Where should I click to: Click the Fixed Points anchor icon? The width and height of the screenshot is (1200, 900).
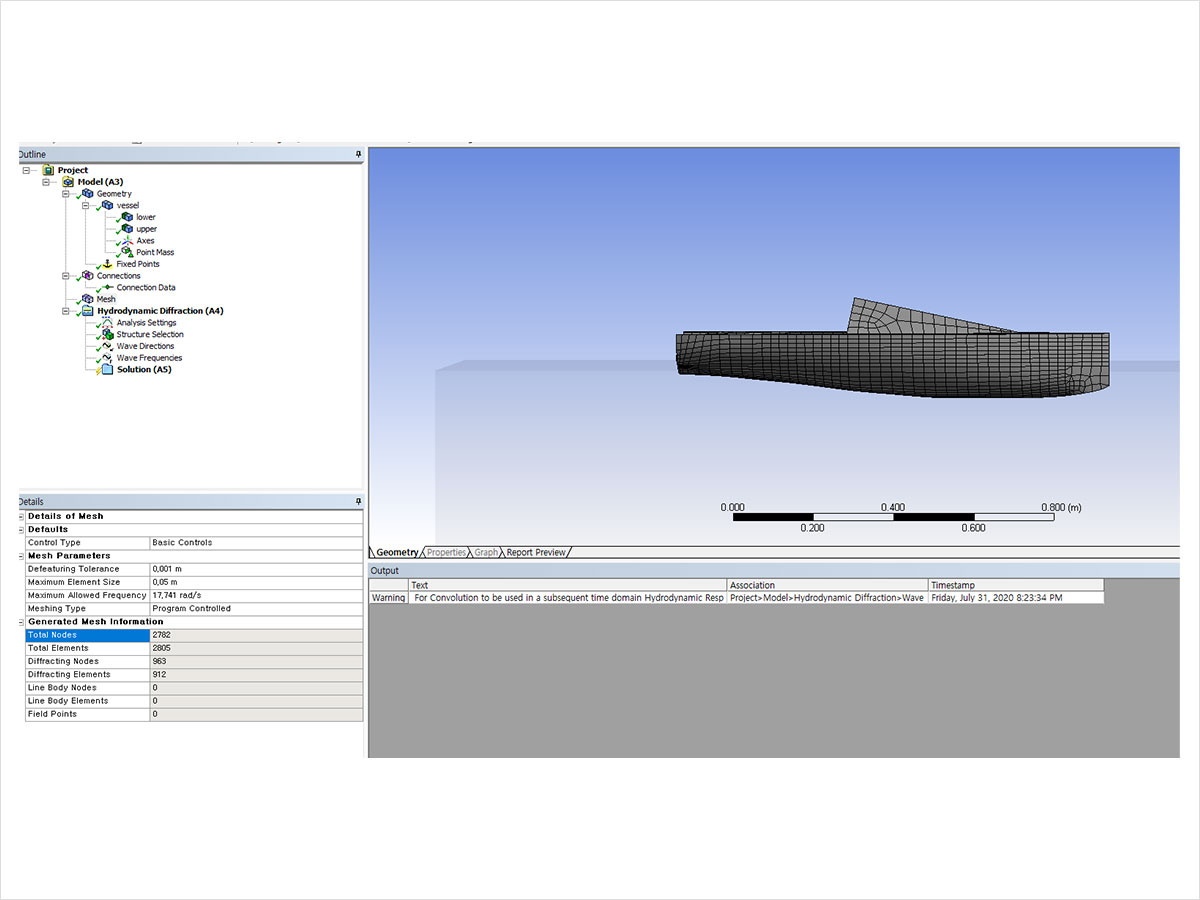107,264
